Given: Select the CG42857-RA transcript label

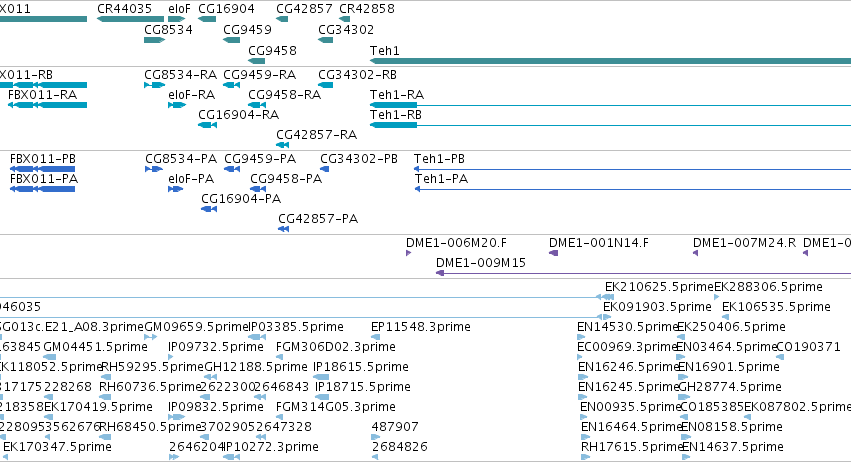Looking at the screenshot, I should [316, 135].
